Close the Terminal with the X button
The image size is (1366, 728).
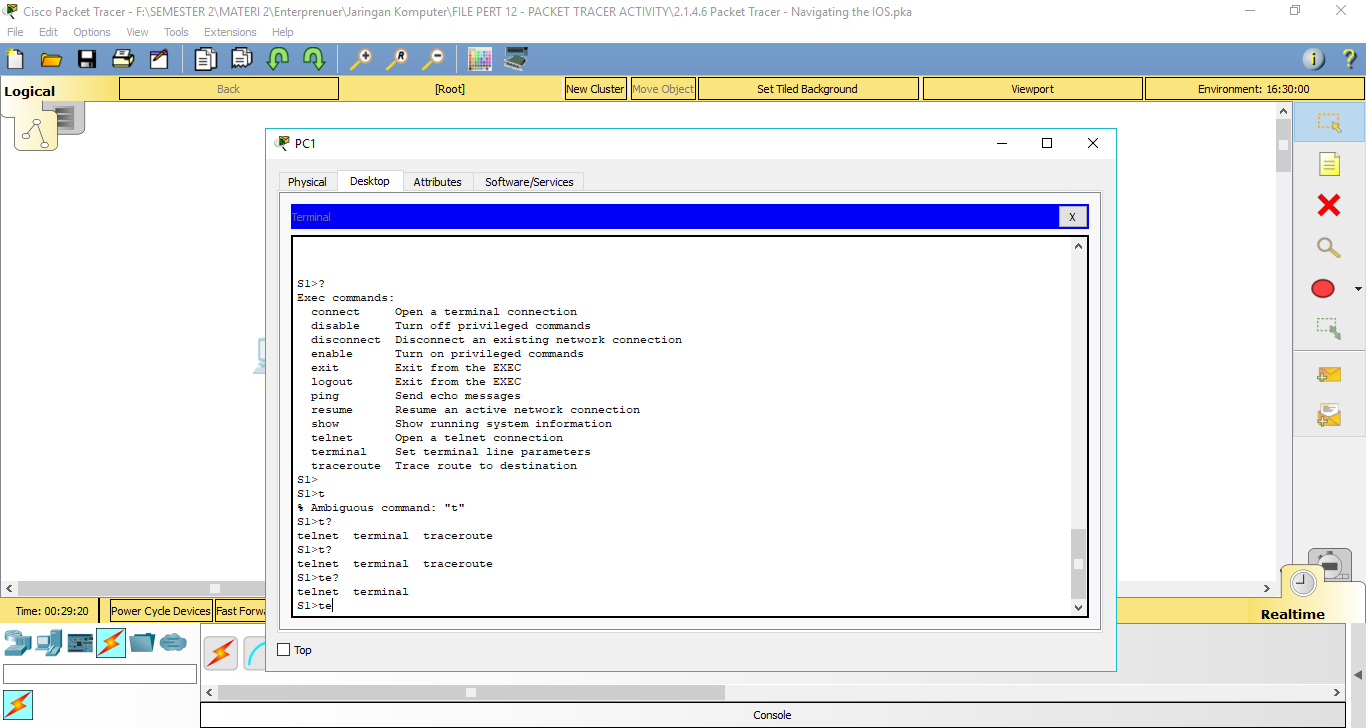pos(1072,217)
